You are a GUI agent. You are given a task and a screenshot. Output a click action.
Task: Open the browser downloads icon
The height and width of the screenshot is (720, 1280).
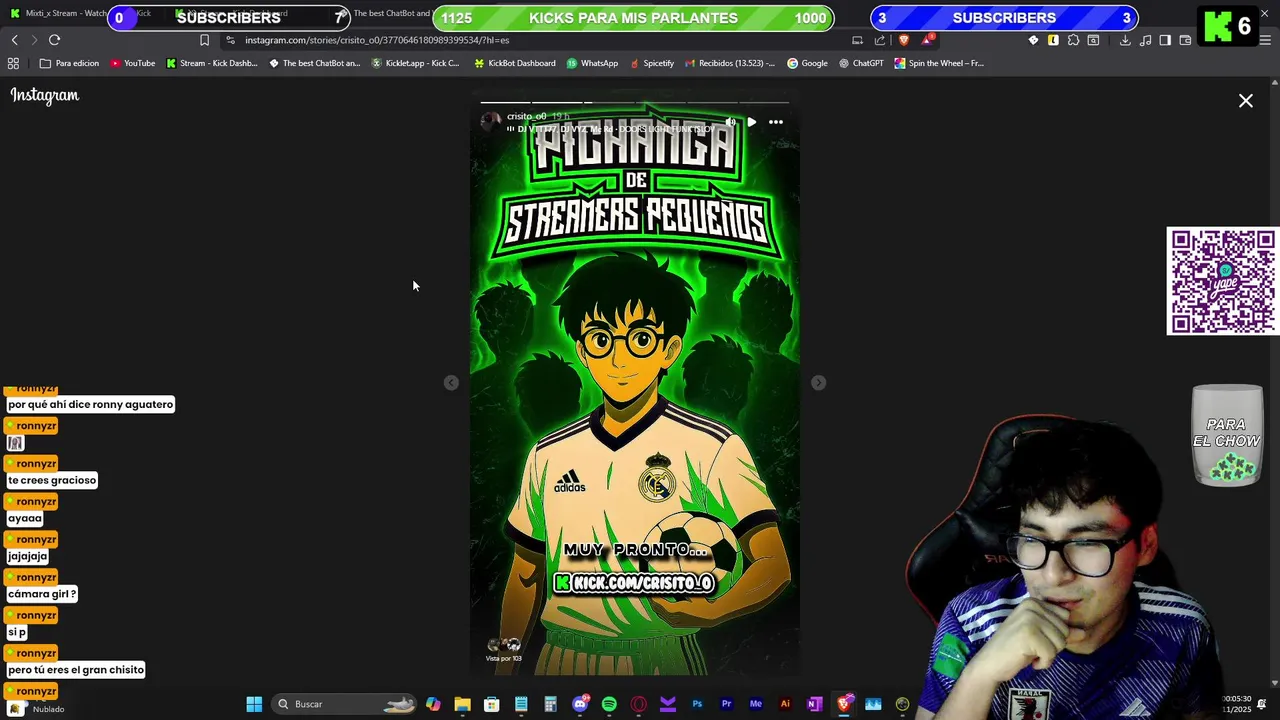[1125, 40]
